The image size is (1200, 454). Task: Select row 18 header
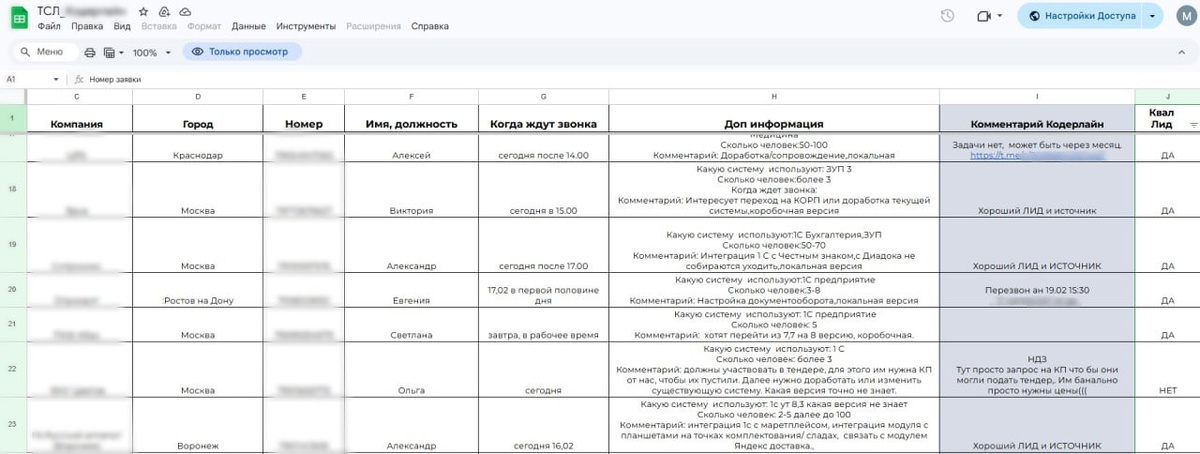point(12,189)
